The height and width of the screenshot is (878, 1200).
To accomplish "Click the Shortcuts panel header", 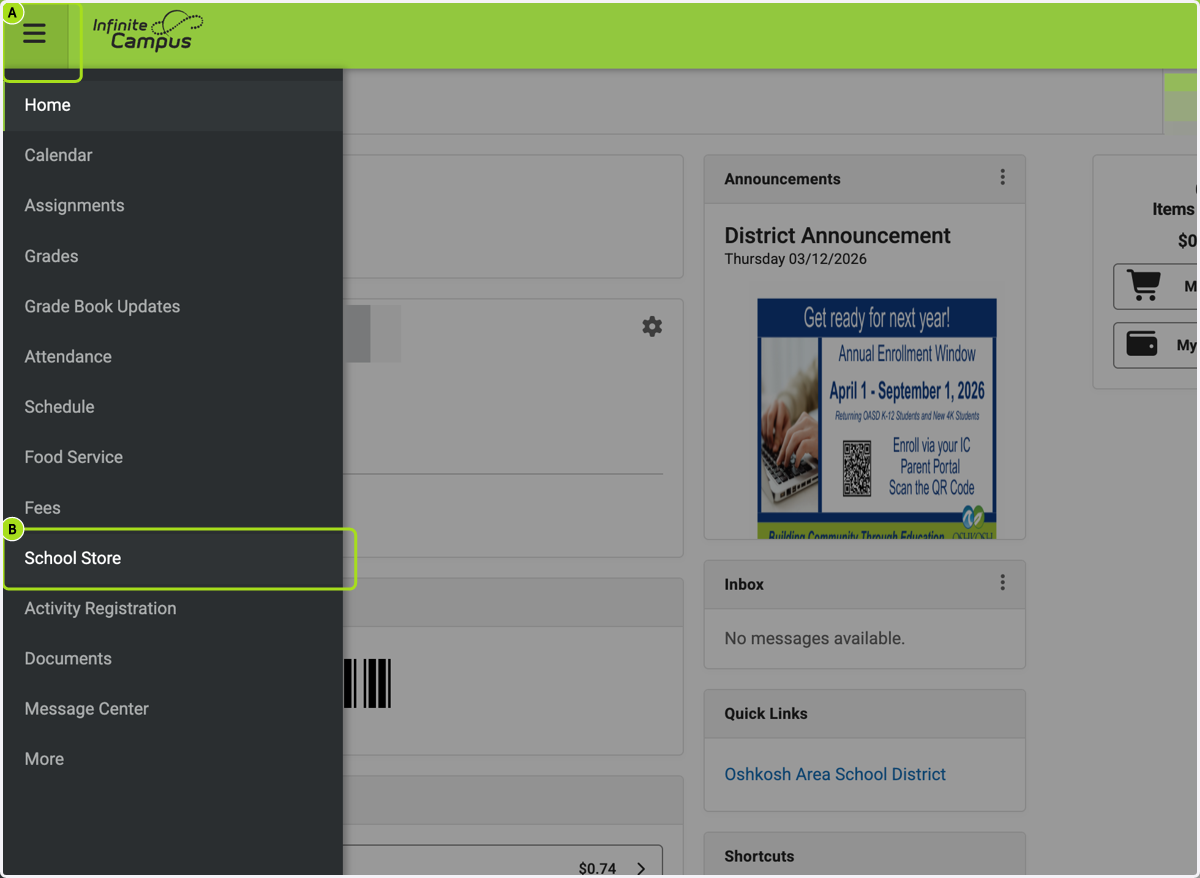I will (865, 856).
